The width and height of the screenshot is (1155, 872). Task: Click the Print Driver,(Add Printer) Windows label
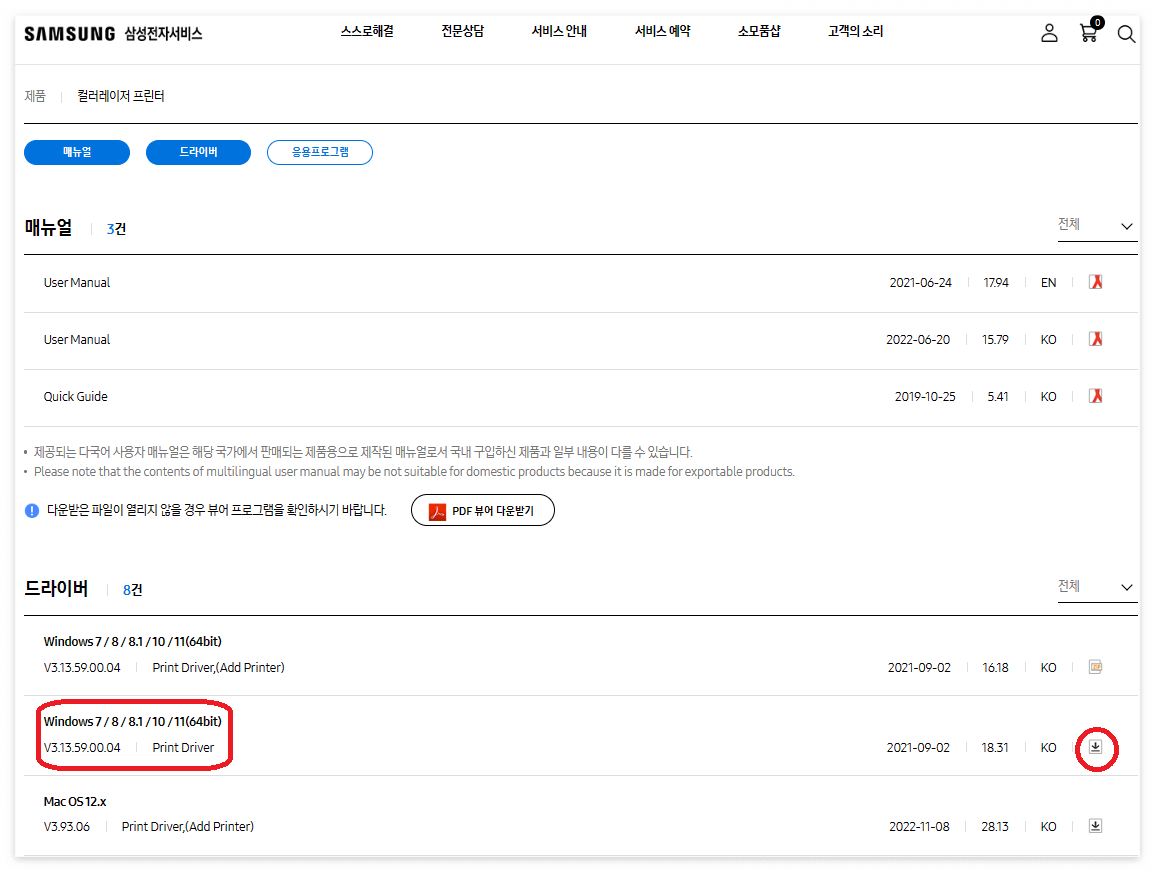pos(218,667)
